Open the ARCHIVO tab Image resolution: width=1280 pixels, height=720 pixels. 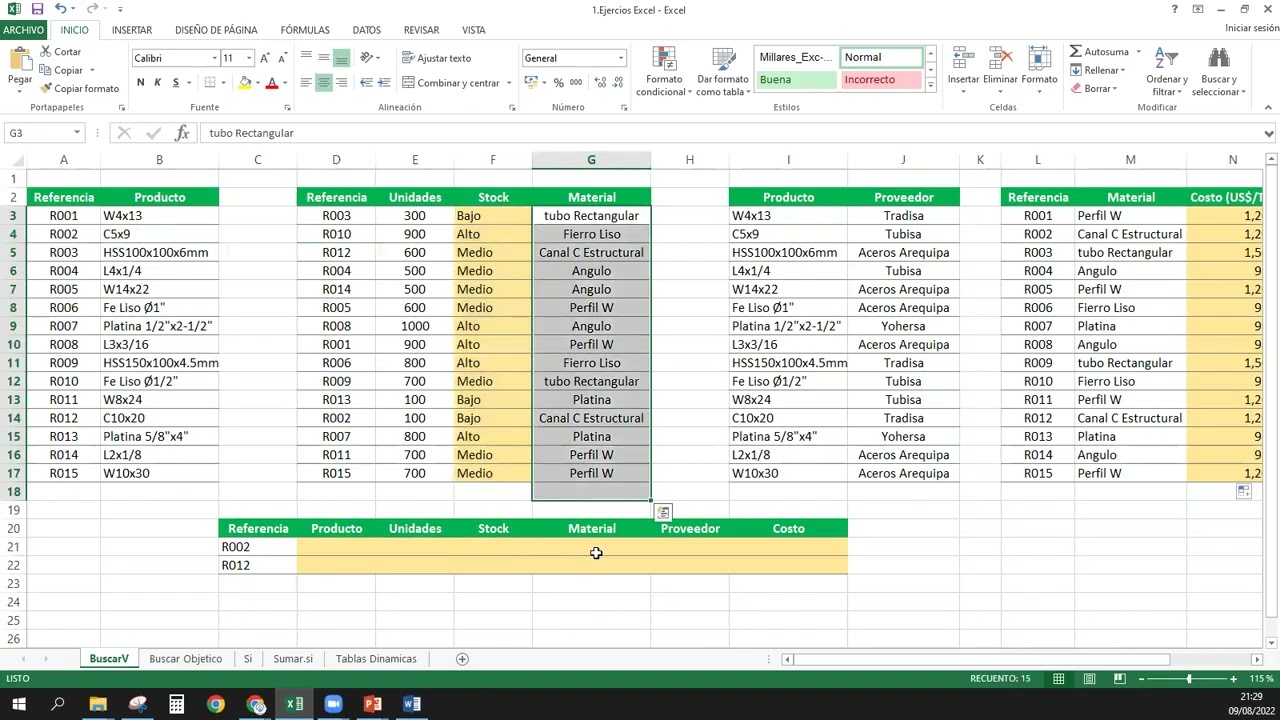[x=23, y=30]
